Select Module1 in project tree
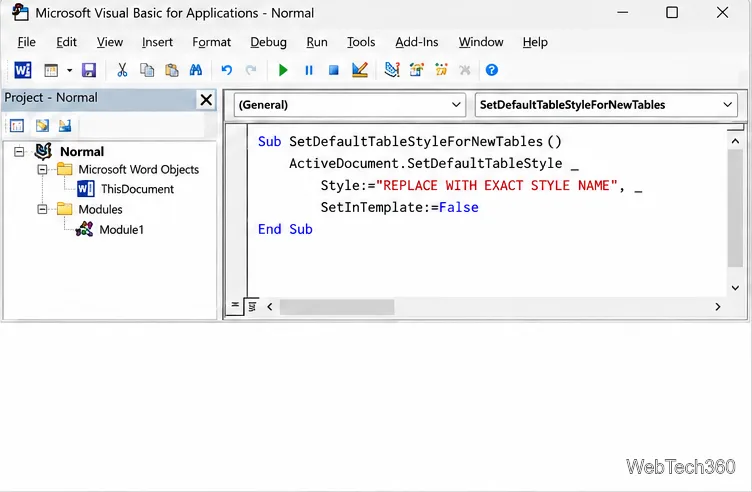Screen dimensions: 752x492 [121, 230]
